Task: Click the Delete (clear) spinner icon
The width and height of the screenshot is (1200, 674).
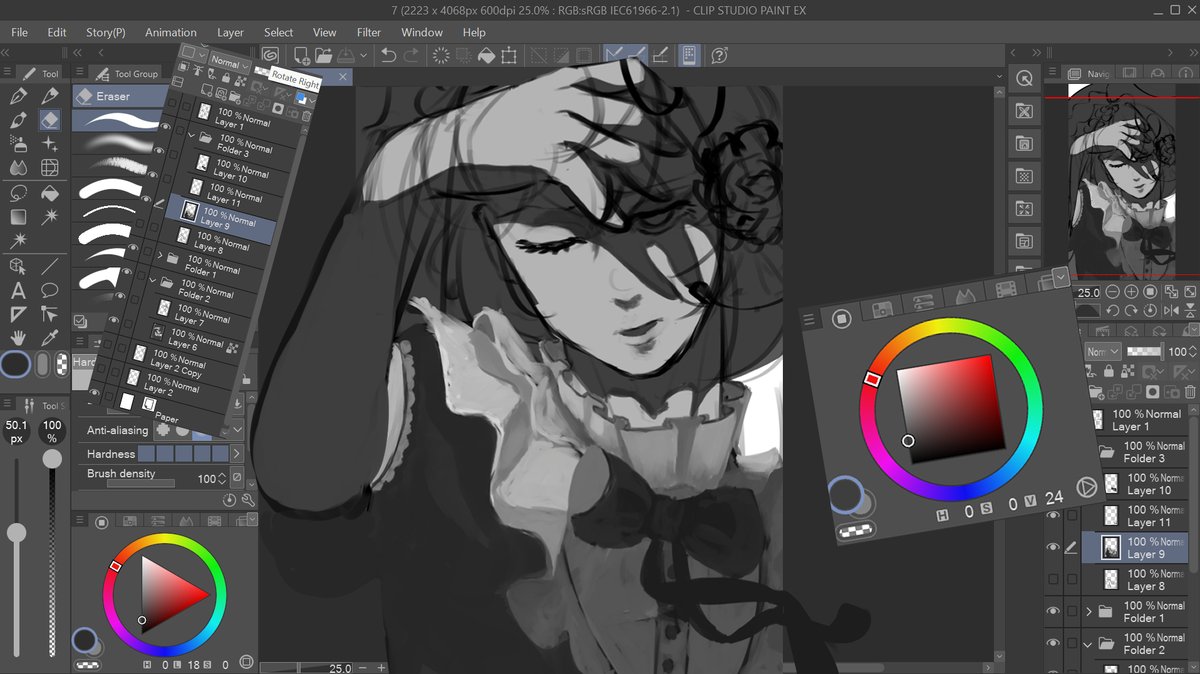Action: tap(441, 56)
